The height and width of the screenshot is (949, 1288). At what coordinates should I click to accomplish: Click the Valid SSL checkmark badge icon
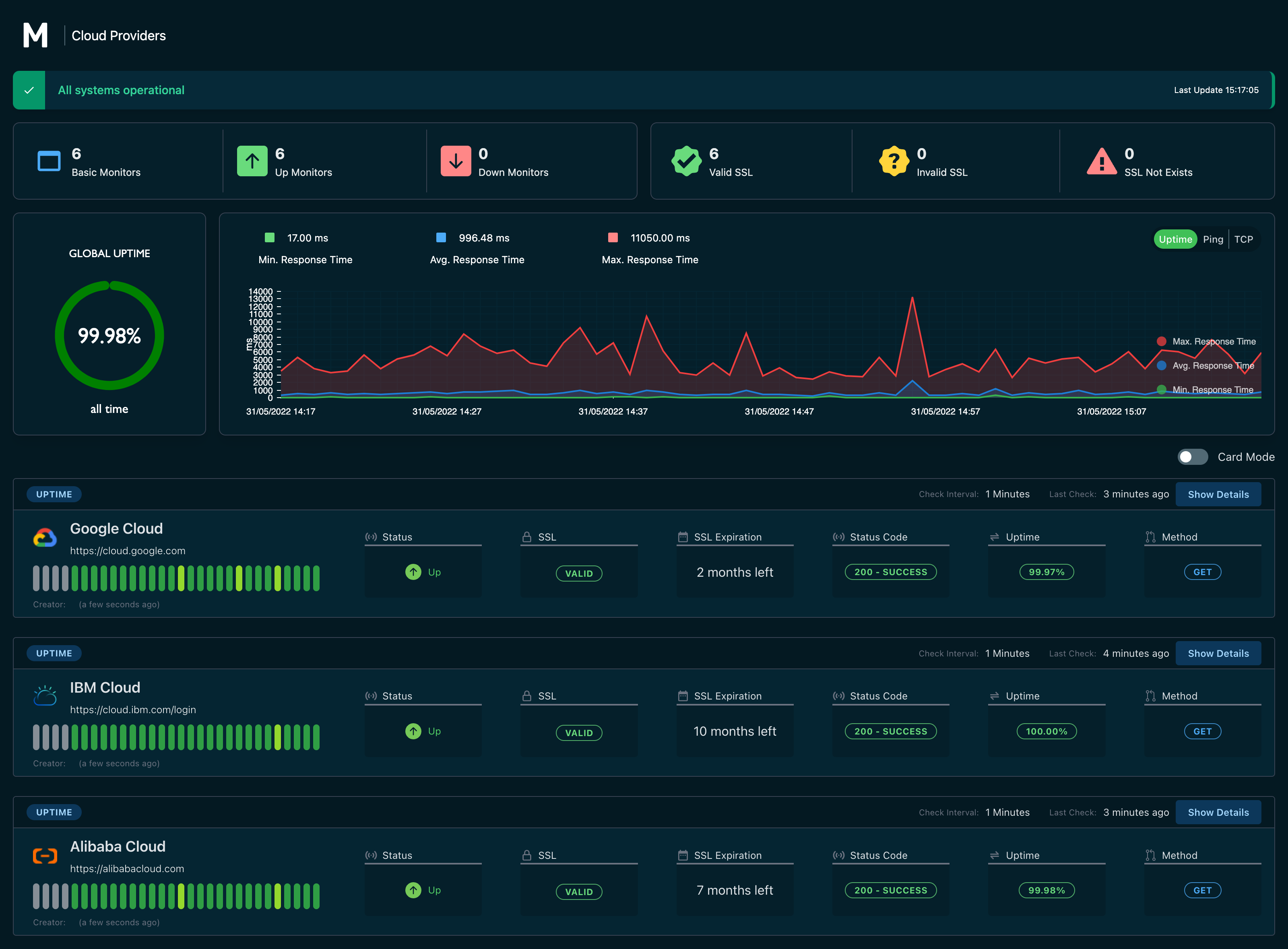coord(687,161)
